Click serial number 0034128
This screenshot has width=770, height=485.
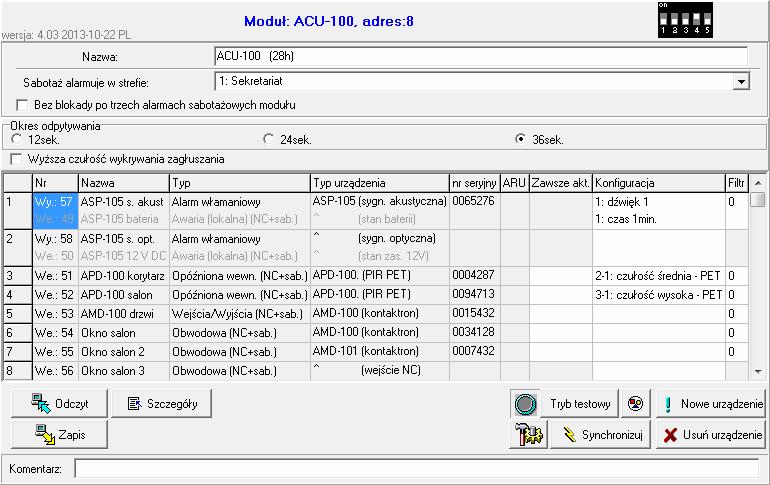[473, 332]
